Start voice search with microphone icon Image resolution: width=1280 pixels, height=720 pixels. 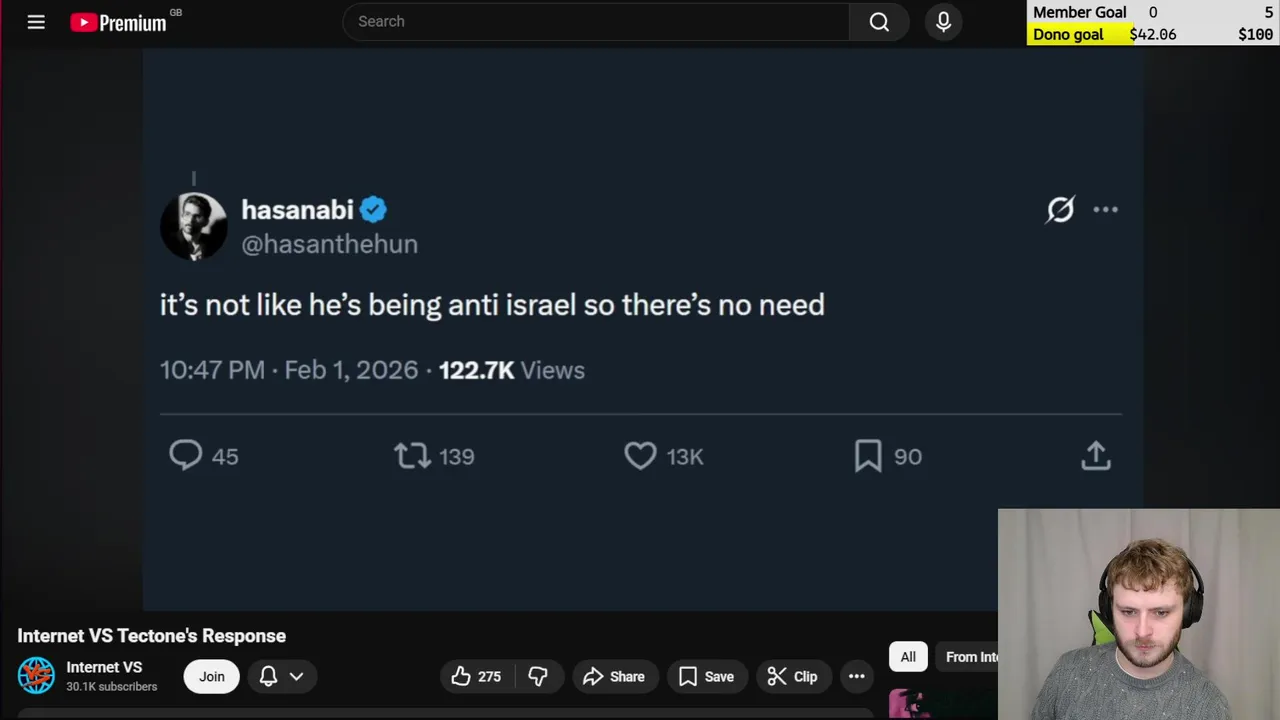coord(943,21)
